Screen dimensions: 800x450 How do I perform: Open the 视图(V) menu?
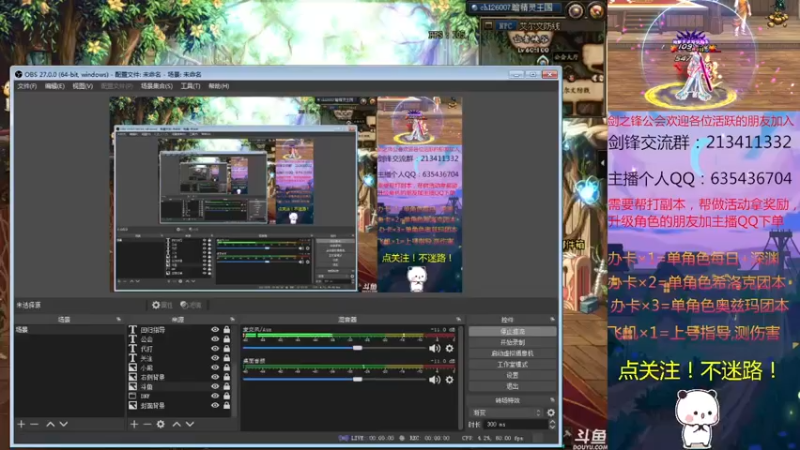pyautogui.click(x=83, y=86)
